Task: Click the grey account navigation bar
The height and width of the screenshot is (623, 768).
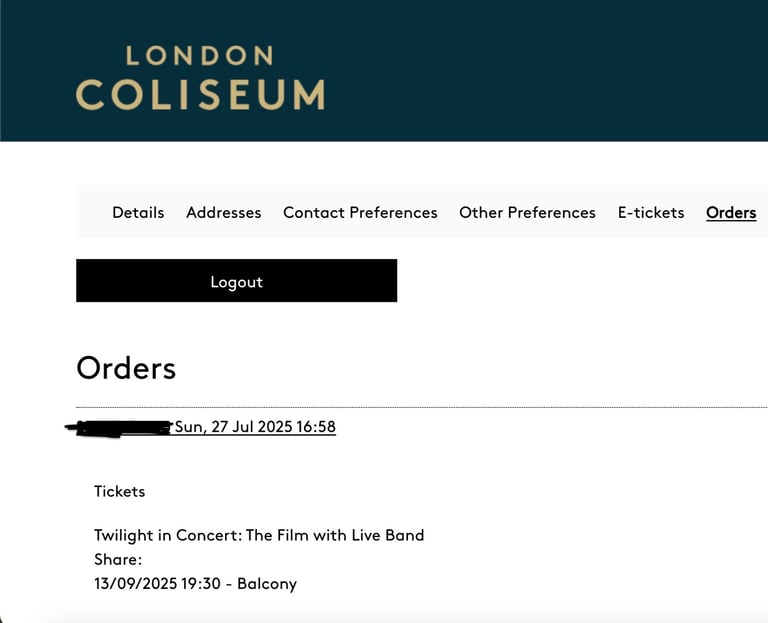Action: pyautogui.click(x=422, y=211)
